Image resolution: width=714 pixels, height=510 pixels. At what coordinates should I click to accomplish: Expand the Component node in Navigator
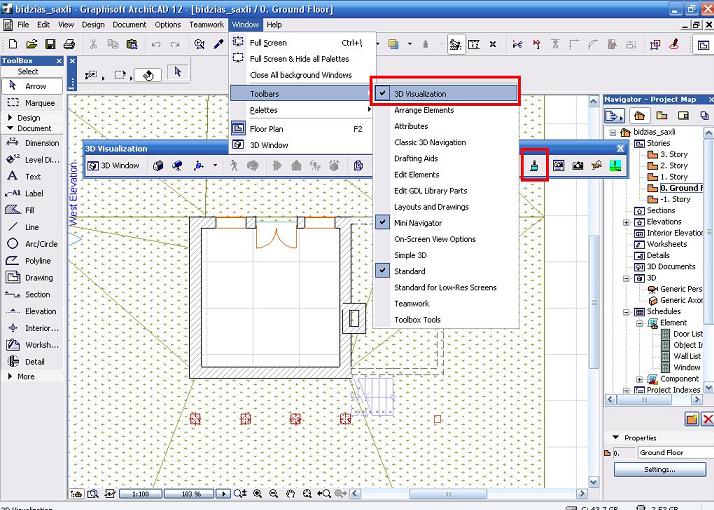(639, 379)
